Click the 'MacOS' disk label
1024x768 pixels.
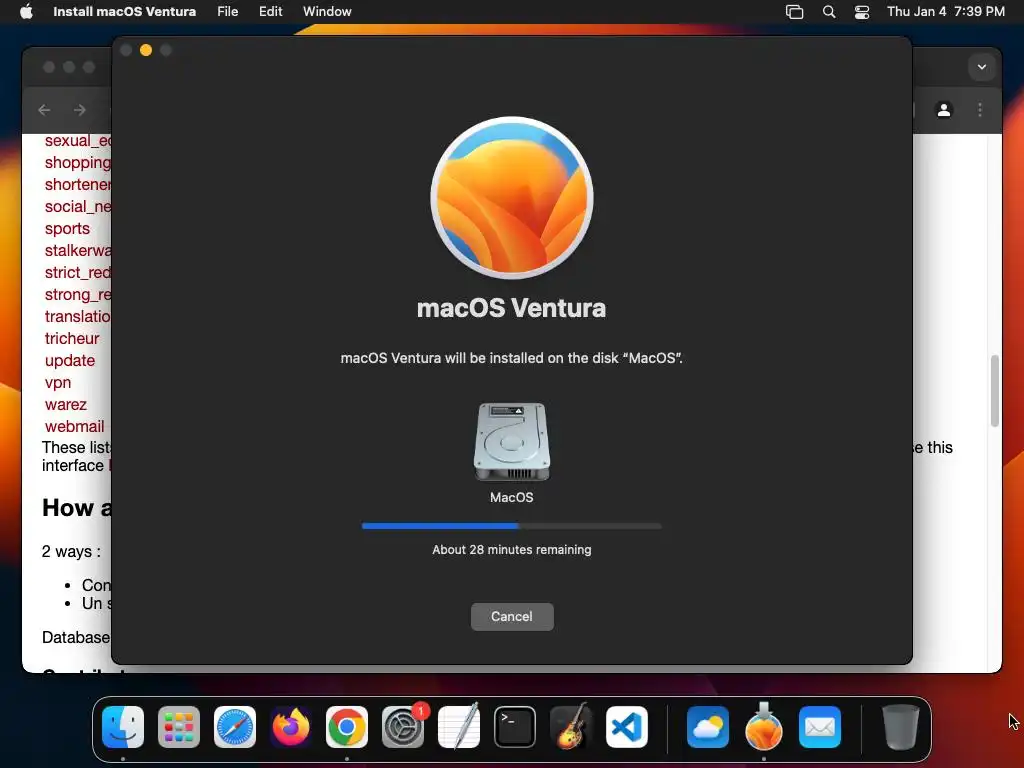pyautogui.click(x=511, y=498)
